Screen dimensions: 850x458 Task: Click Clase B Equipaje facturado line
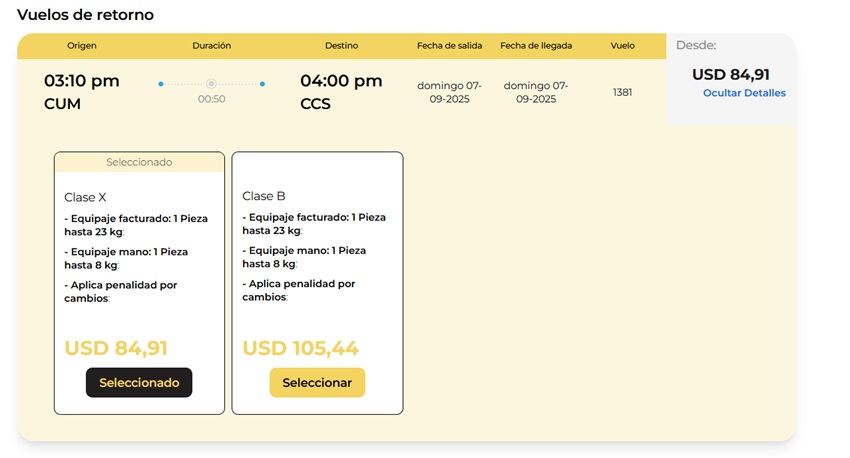tap(314, 224)
